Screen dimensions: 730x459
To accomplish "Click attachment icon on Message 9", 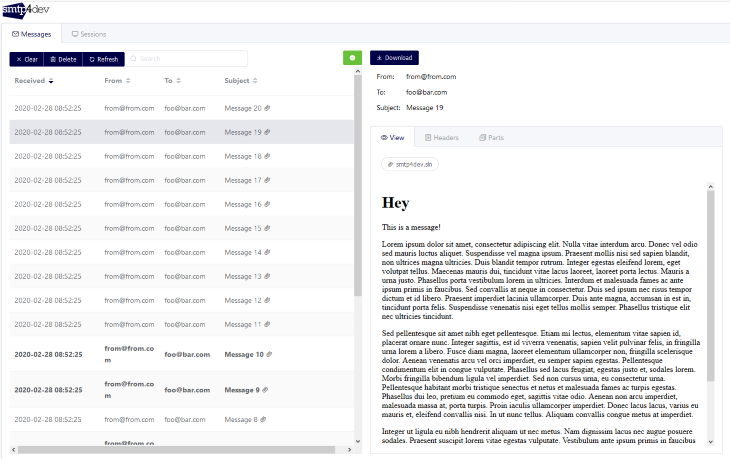I will point(265,390).
